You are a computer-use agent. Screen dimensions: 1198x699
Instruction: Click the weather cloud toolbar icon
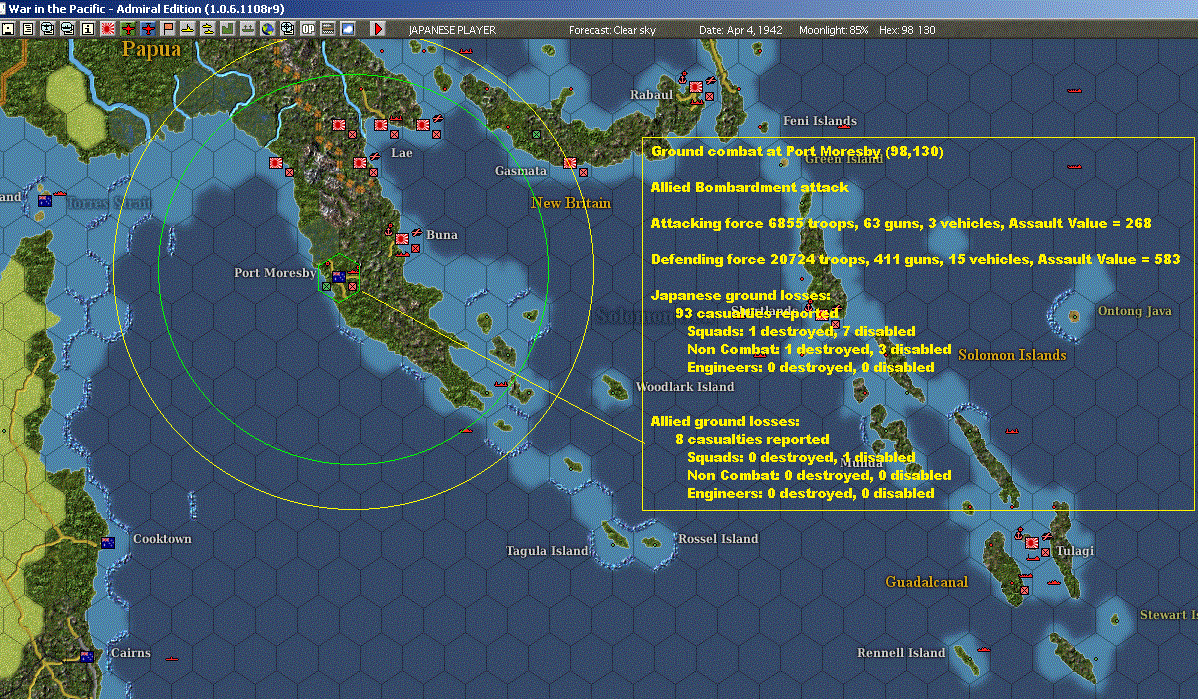click(348, 29)
